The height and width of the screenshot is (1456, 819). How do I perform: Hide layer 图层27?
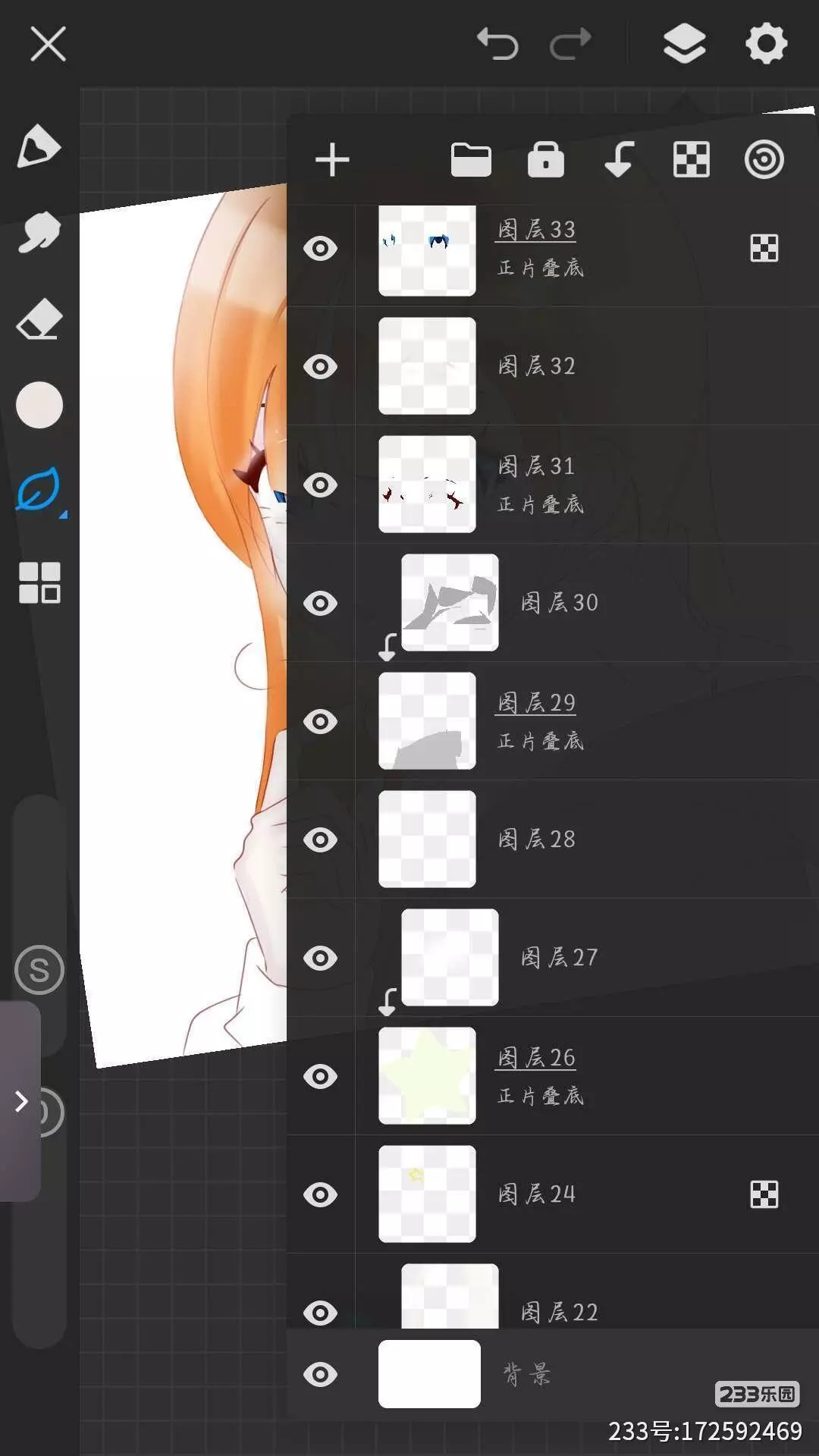click(321, 958)
